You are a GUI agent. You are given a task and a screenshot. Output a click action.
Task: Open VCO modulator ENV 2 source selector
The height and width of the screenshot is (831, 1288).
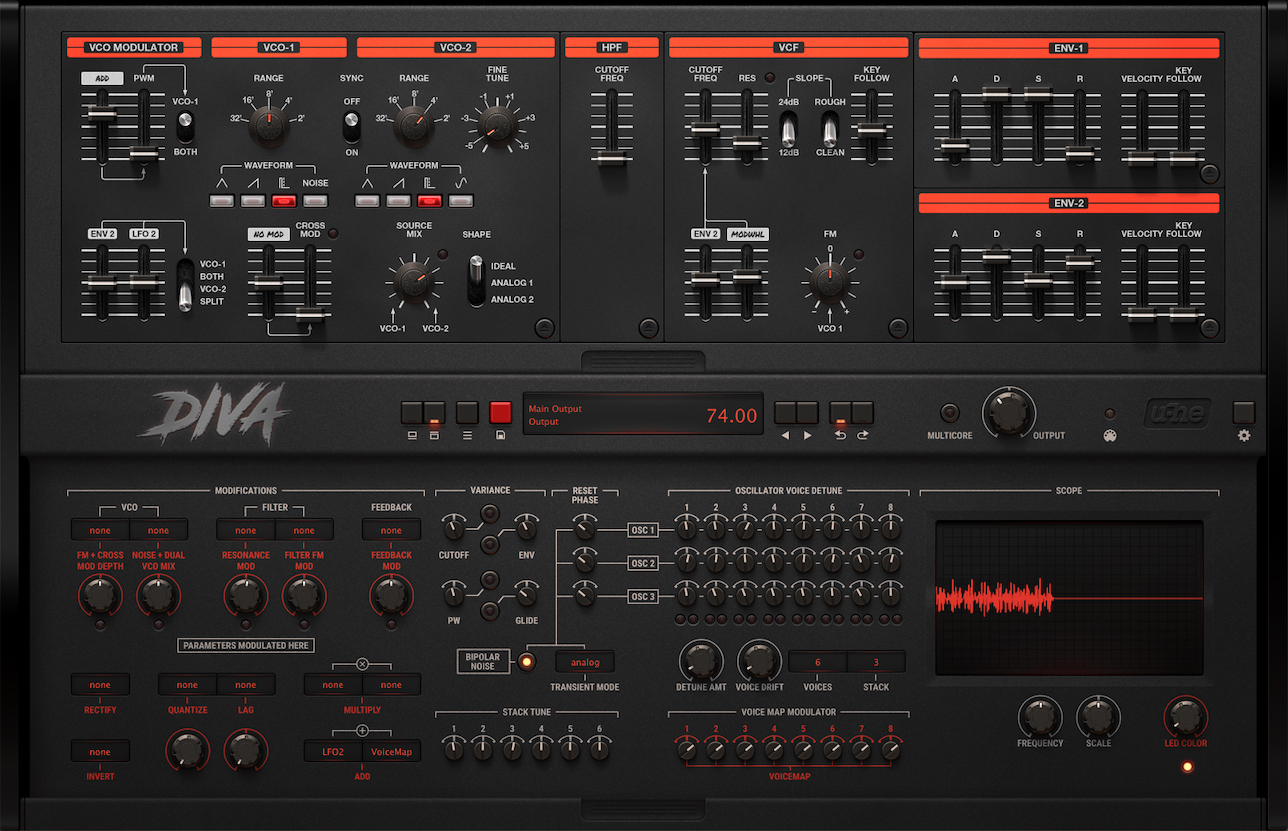(x=103, y=234)
